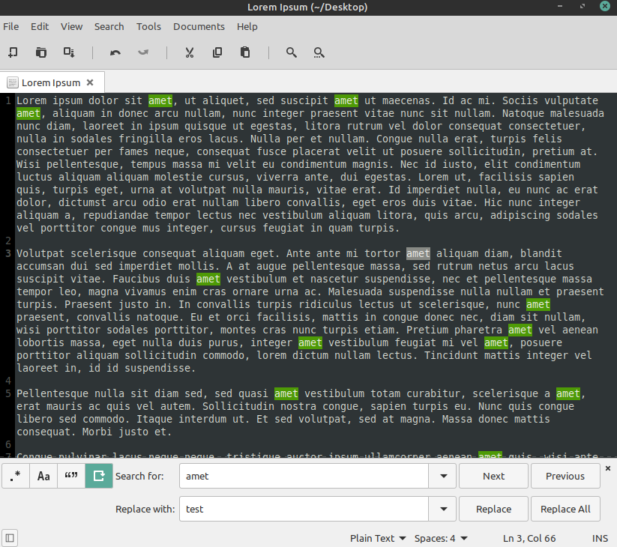This screenshot has width=617, height=547.
Task: Expand the Replace with history dropdown
Action: [443, 509]
